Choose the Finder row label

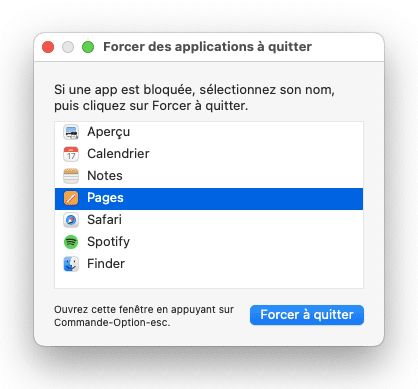[106, 264]
